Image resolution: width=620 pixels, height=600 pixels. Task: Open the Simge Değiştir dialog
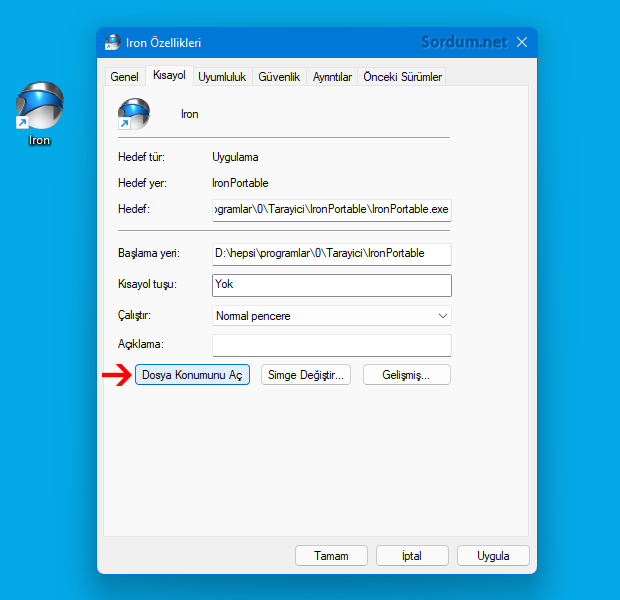[x=306, y=375]
